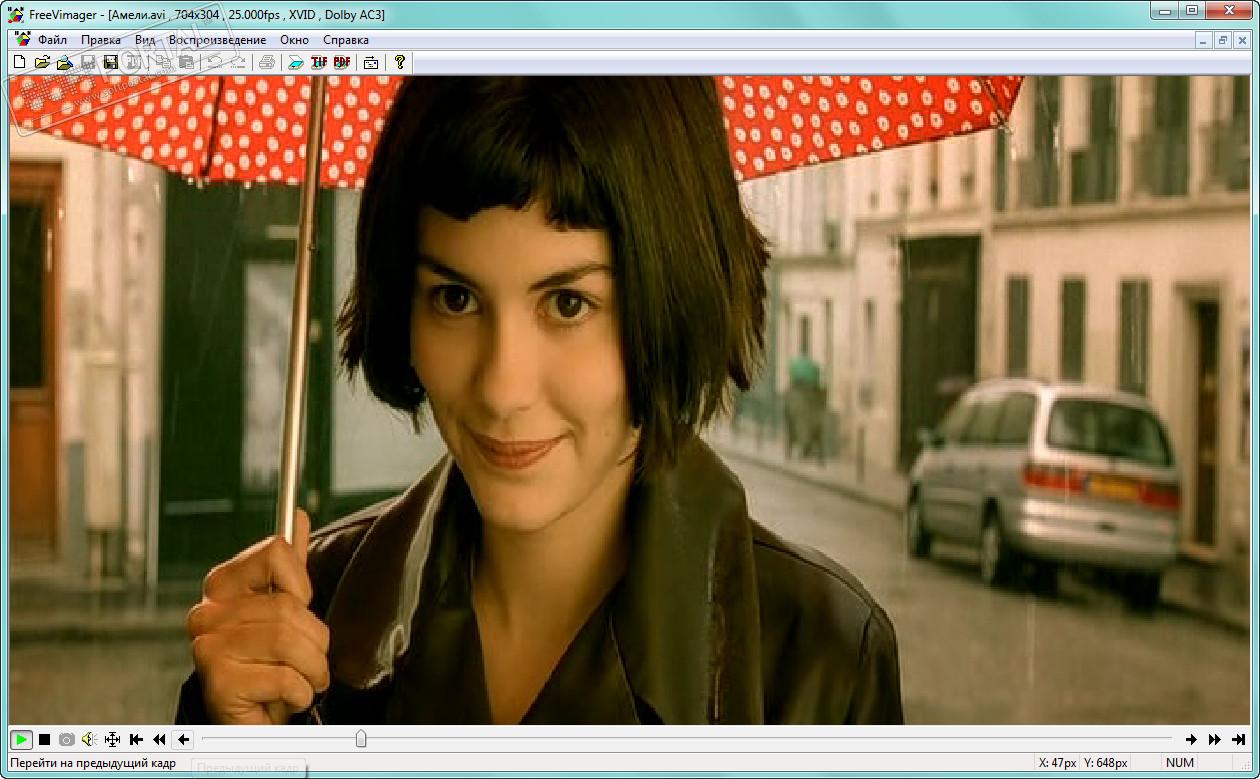This screenshot has width=1260, height=779.
Task: Open the Правка menu
Action: point(101,40)
